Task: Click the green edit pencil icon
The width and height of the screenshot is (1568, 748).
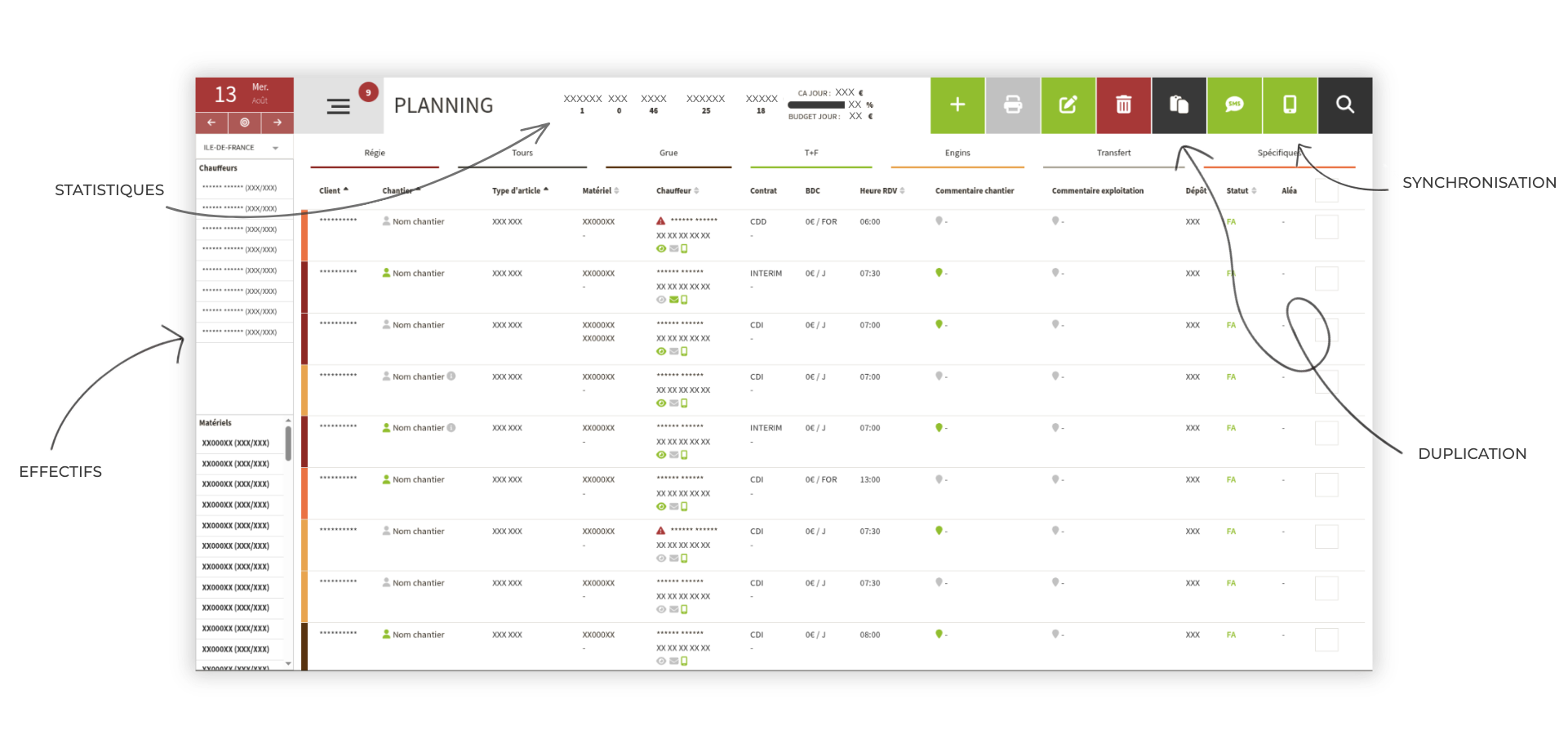Action: coord(1068,105)
